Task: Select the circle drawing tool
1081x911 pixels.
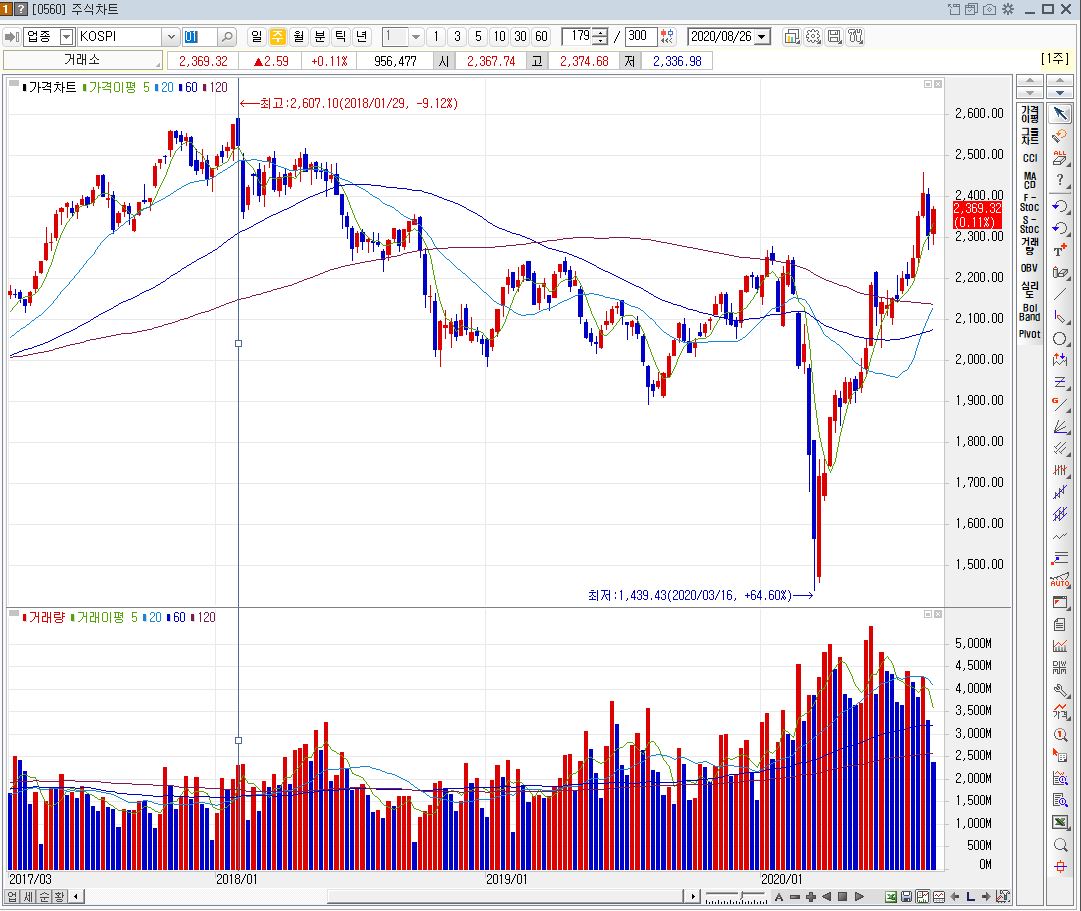Action: pyautogui.click(x=1060, y=339)
